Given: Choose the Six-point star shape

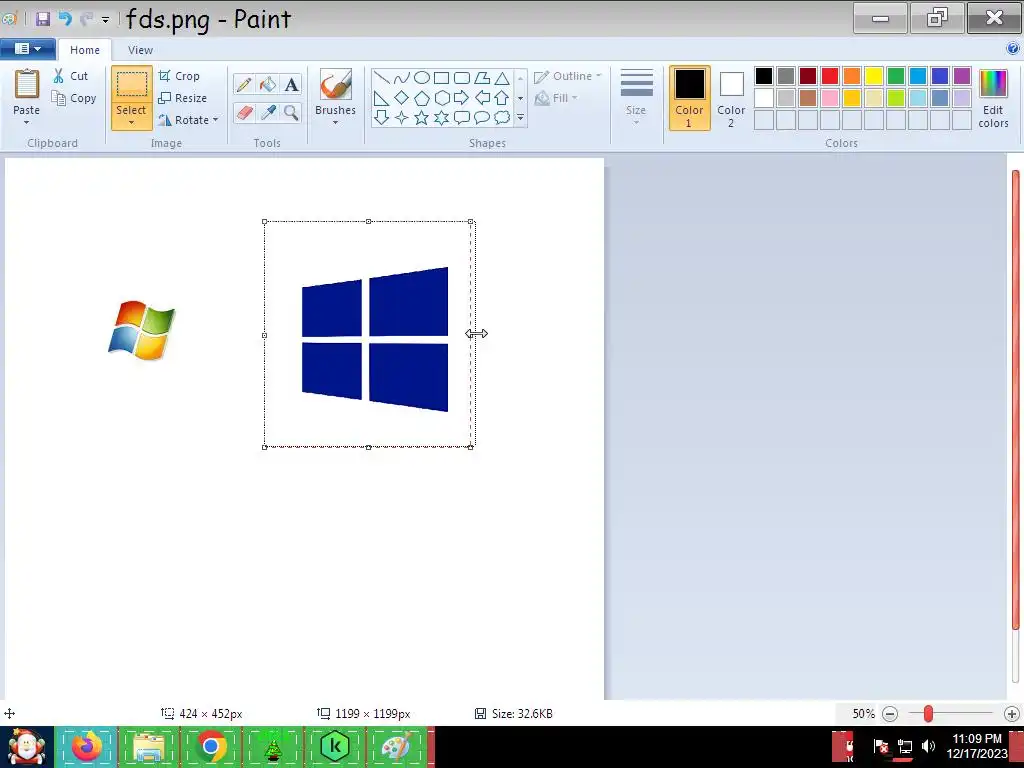Looking at the screenshot, I should pos(441,118).
